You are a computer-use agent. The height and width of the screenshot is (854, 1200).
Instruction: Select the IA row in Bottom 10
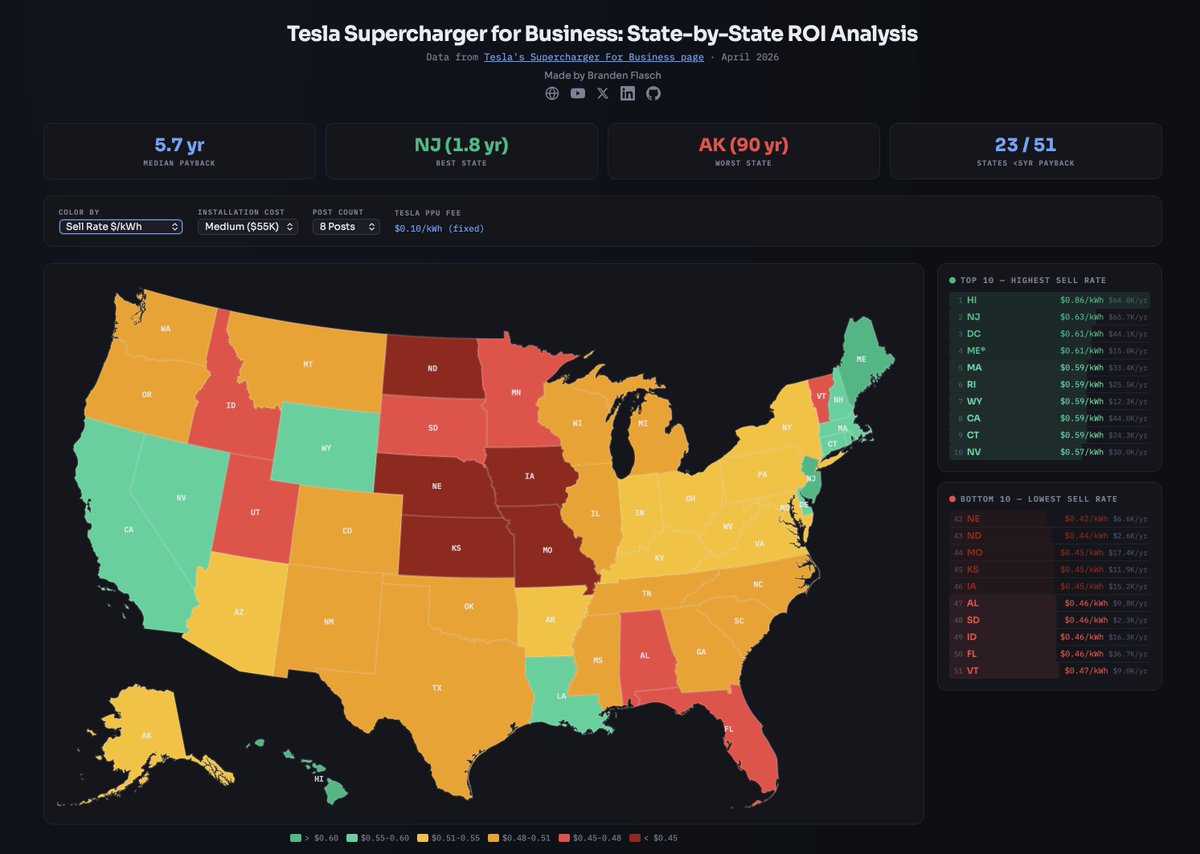[x=1049, y=587]
